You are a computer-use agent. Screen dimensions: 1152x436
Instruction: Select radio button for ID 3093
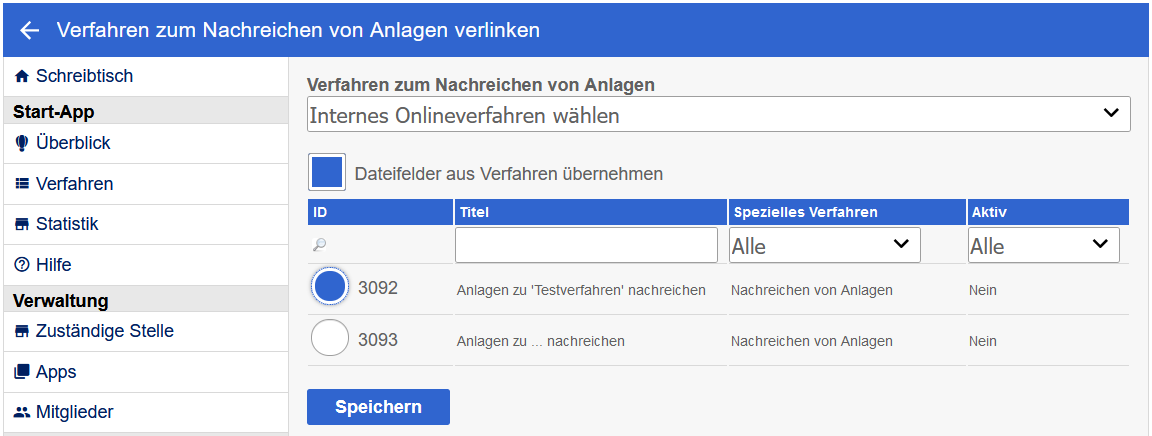(x=330, y=339)
